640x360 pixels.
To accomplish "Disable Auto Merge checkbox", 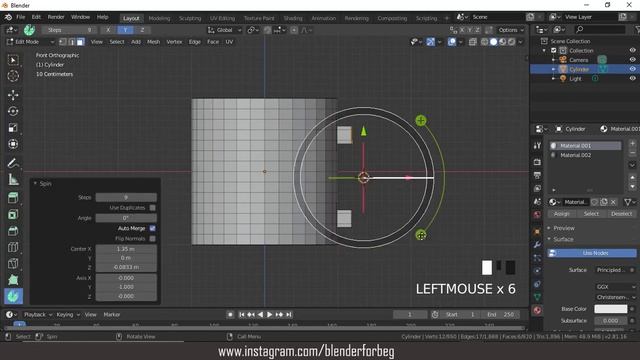I will point(153,228).
